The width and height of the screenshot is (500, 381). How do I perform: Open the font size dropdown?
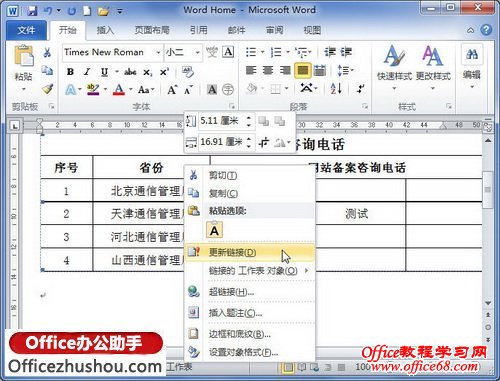coord(197,52)
